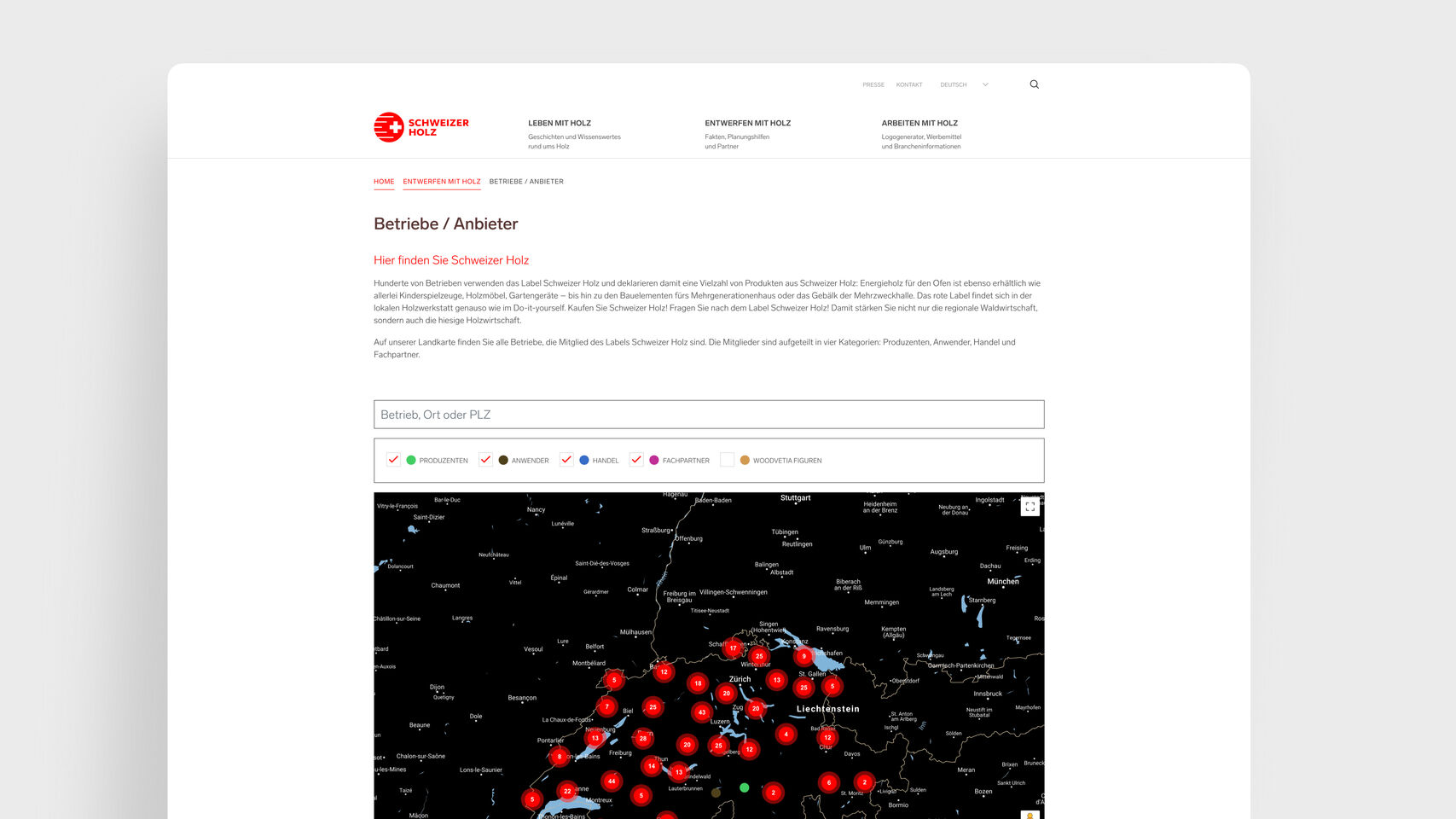Screen dimensions: 1456x819
Task: Open map cluster marker 6
Action: (829, 782)
